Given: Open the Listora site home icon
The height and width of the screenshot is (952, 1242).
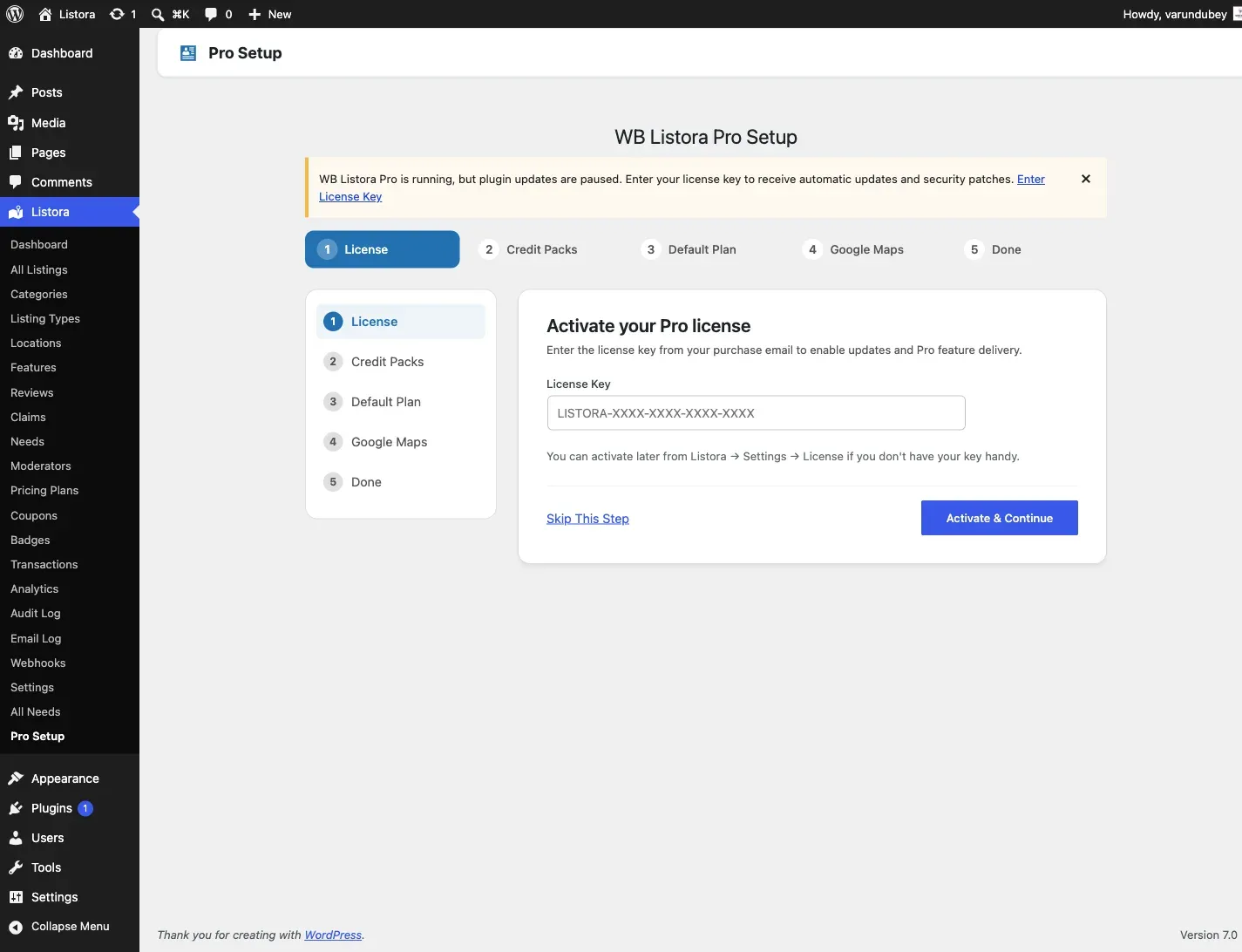Looking at the screenshot, I should point(45,14).
